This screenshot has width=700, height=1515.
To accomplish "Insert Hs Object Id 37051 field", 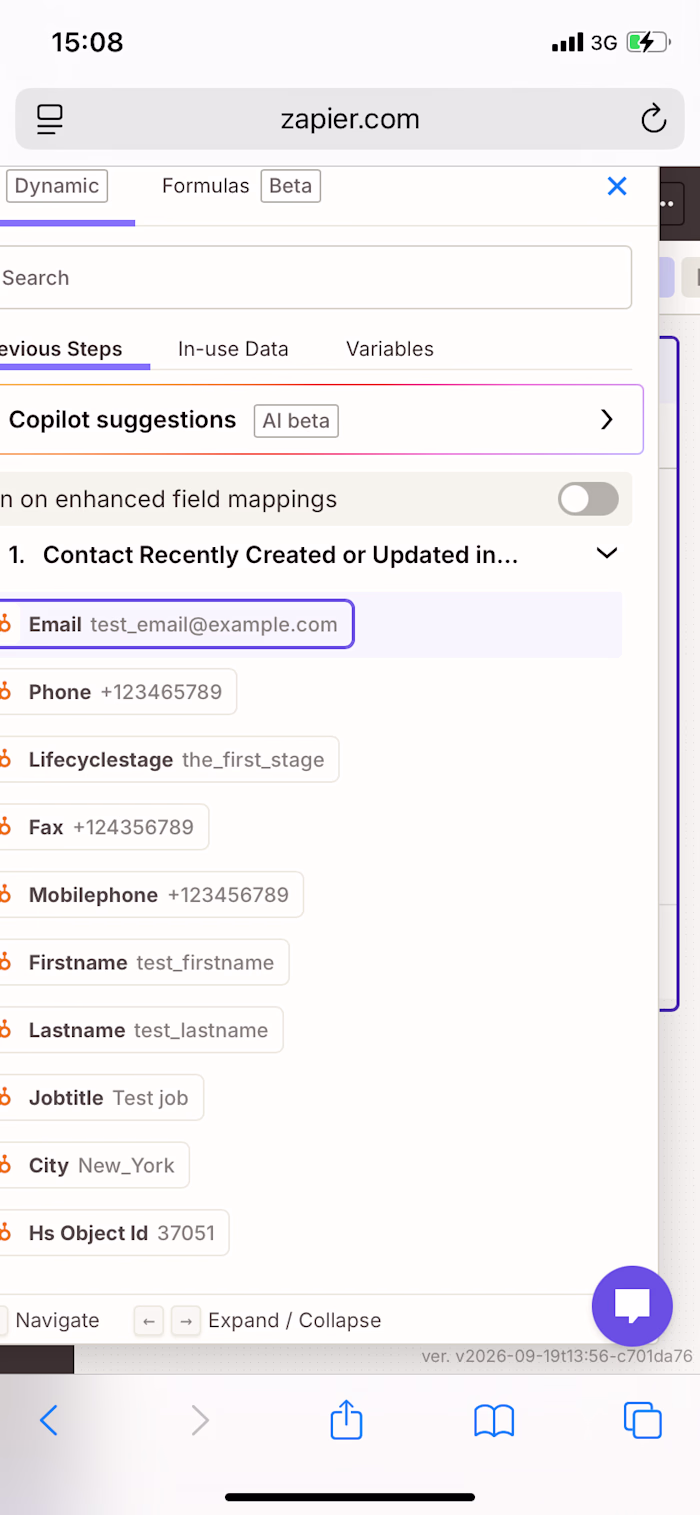I will [x=114, y=1233].
